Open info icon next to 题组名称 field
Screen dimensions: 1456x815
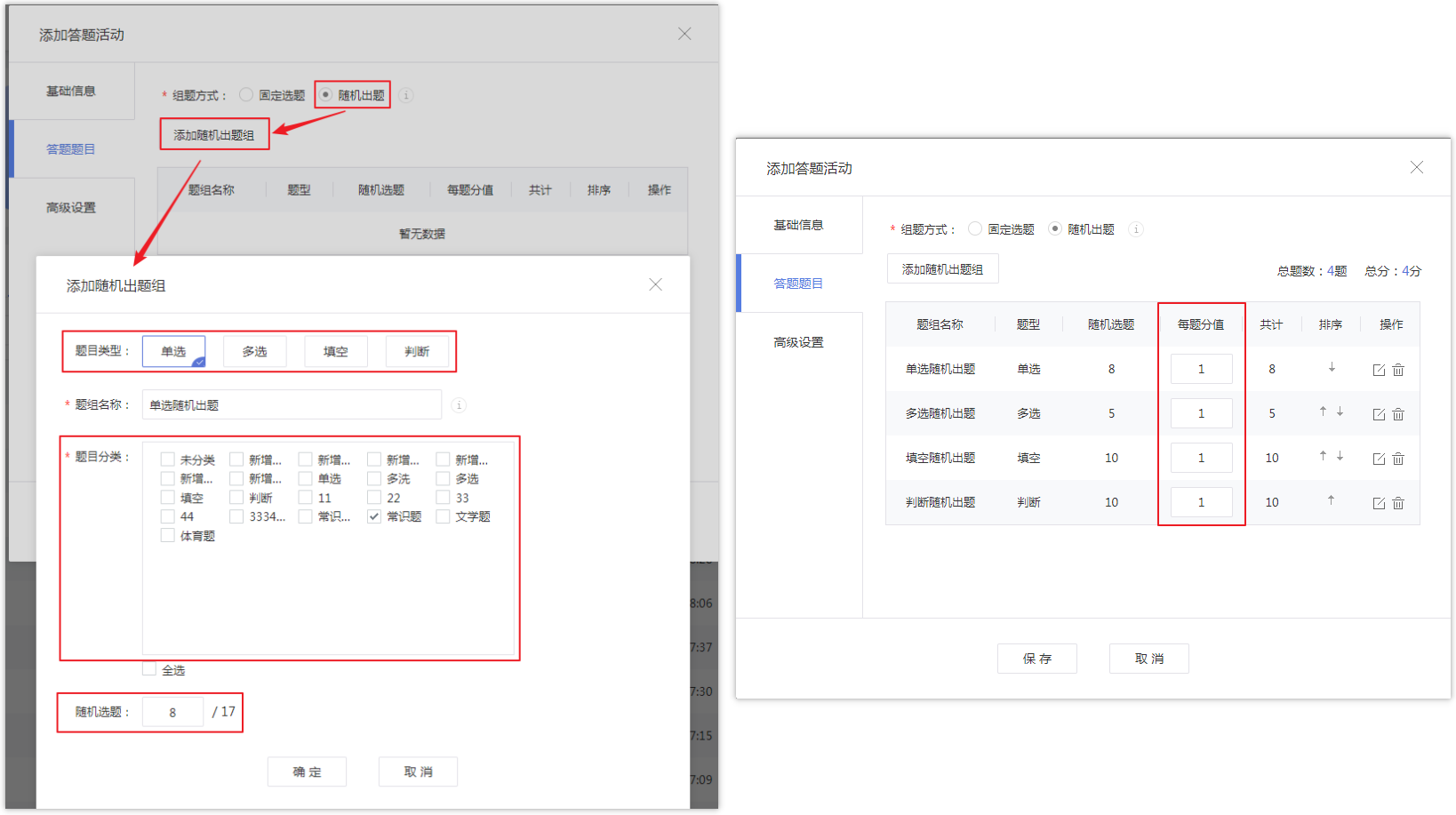[459, 405]
